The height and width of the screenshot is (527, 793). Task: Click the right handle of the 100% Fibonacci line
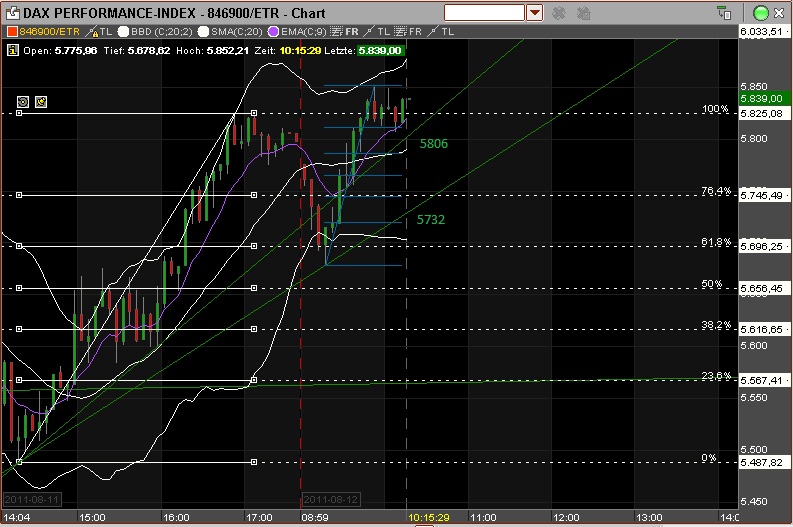(x=254, y=113)
